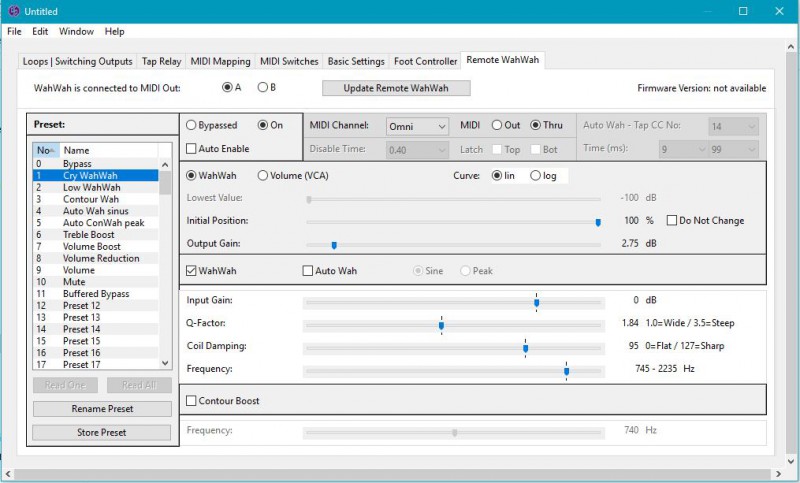The image size is (800, 483).
Task: Click the Q-Factor slider handle
Action: tap(441, 324)
